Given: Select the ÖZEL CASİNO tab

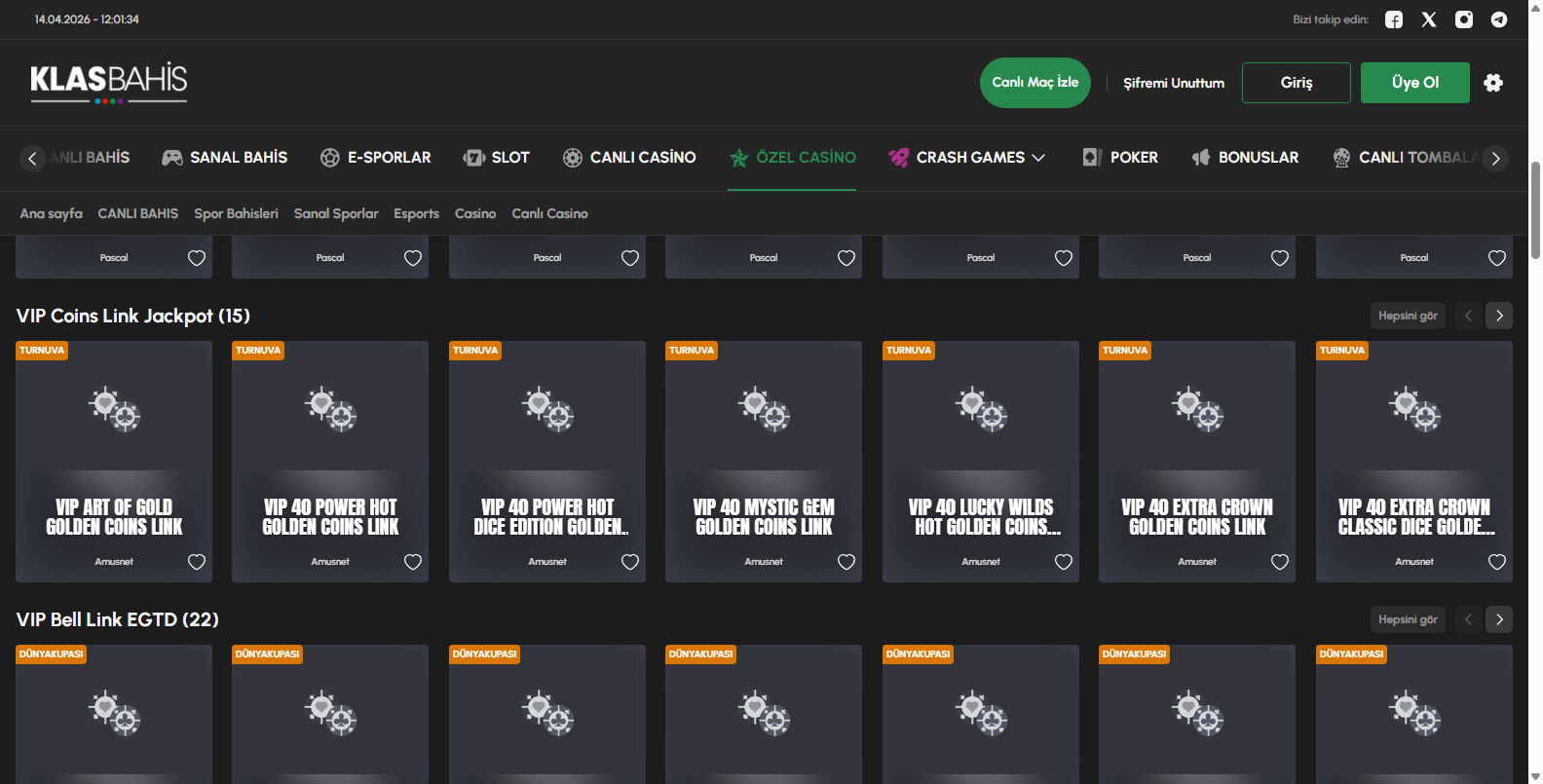Looking at the screenshot, I should pos(792,158).
